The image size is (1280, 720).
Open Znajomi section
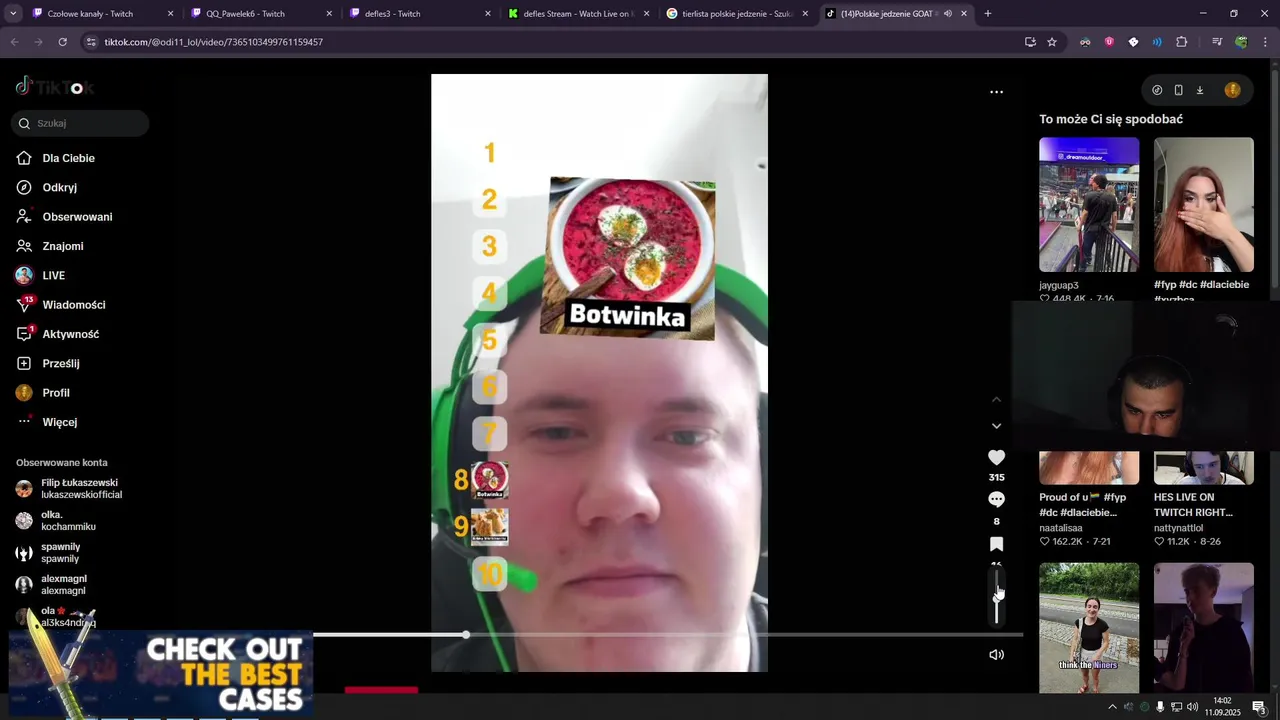[50, 246]
